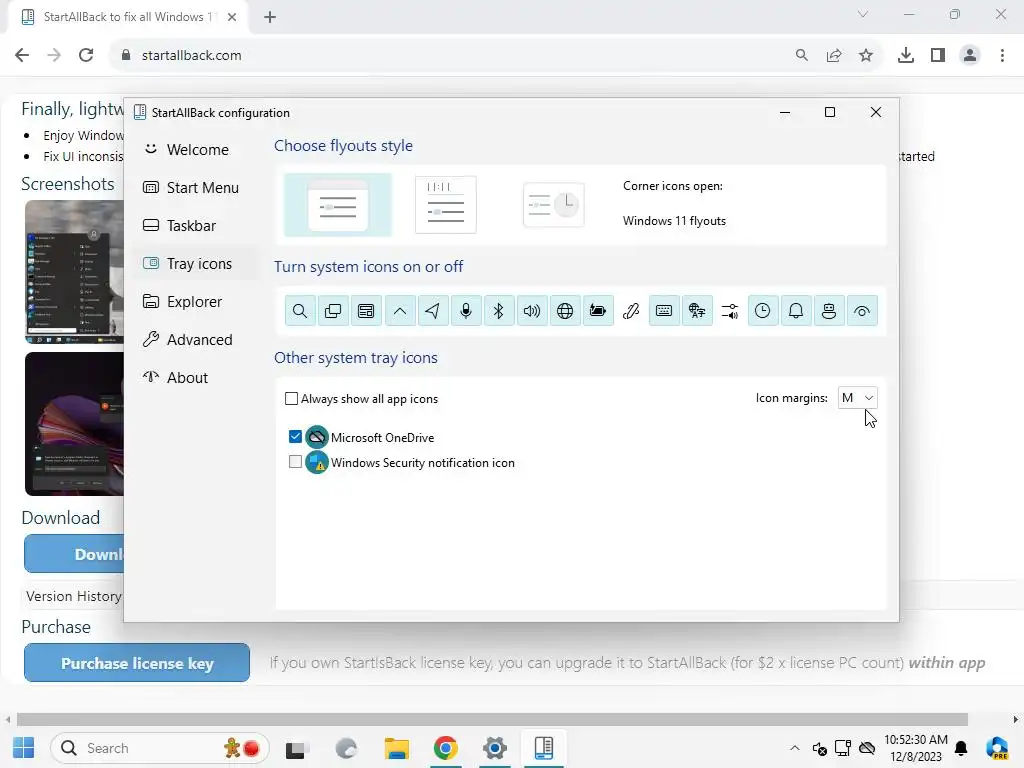Open the second screenshot thumbnail on webpage
This screenshot has height=768, width=1024.
74,424
